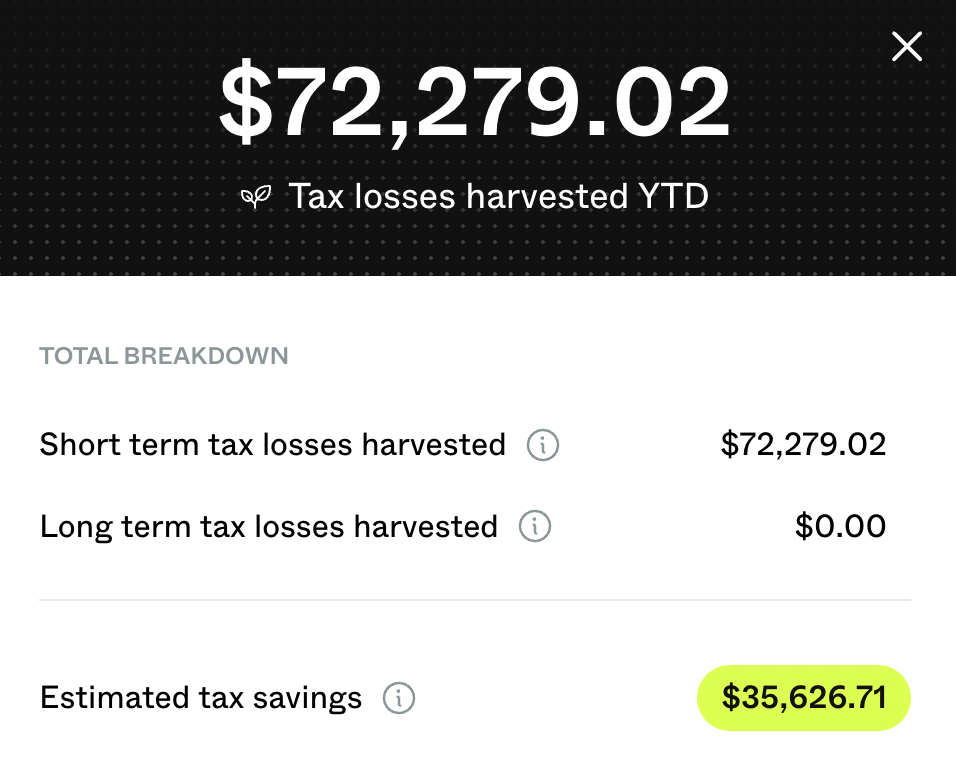Click the long term amount $0.00
Screen dimensions: 956x774
(x=840, y=526)
